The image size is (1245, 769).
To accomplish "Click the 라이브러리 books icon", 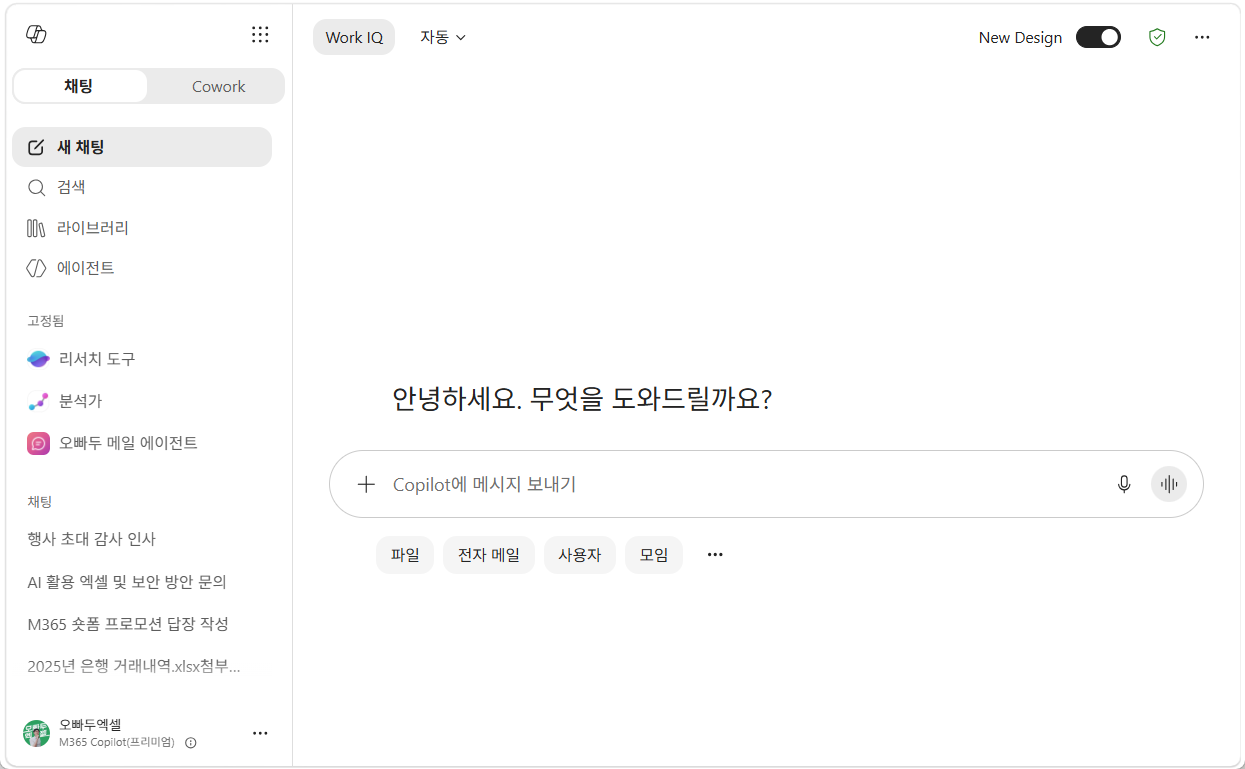I will (36, 228).
